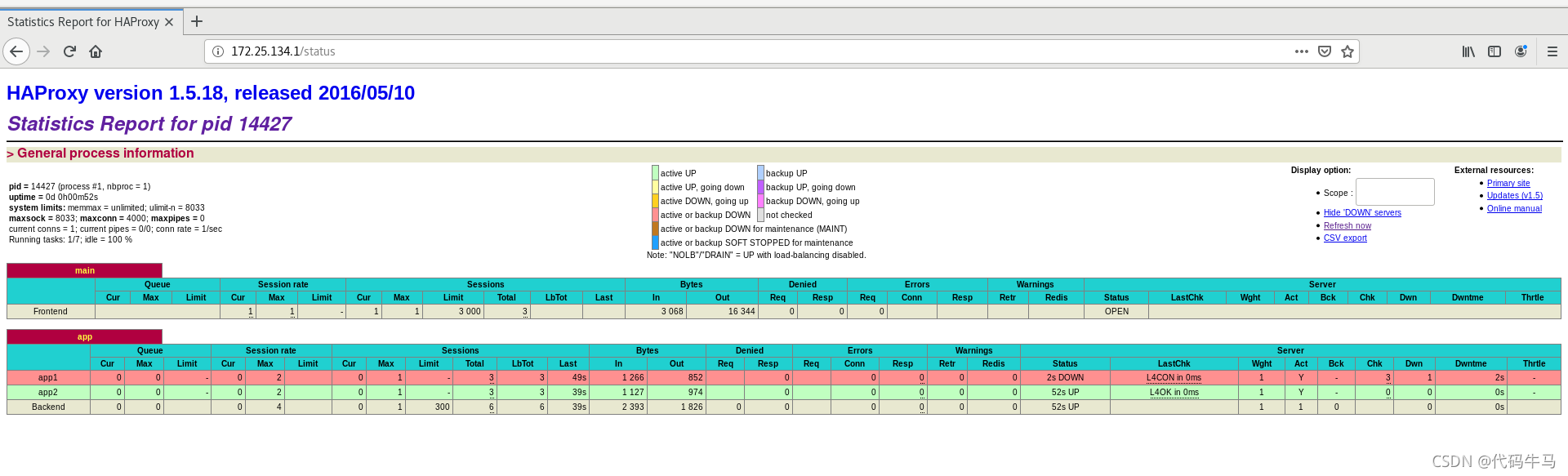The height and width of the screenshot is (476, 1568).
Task: Download stats via CSV export link
Action: [x=1345, y=238]
